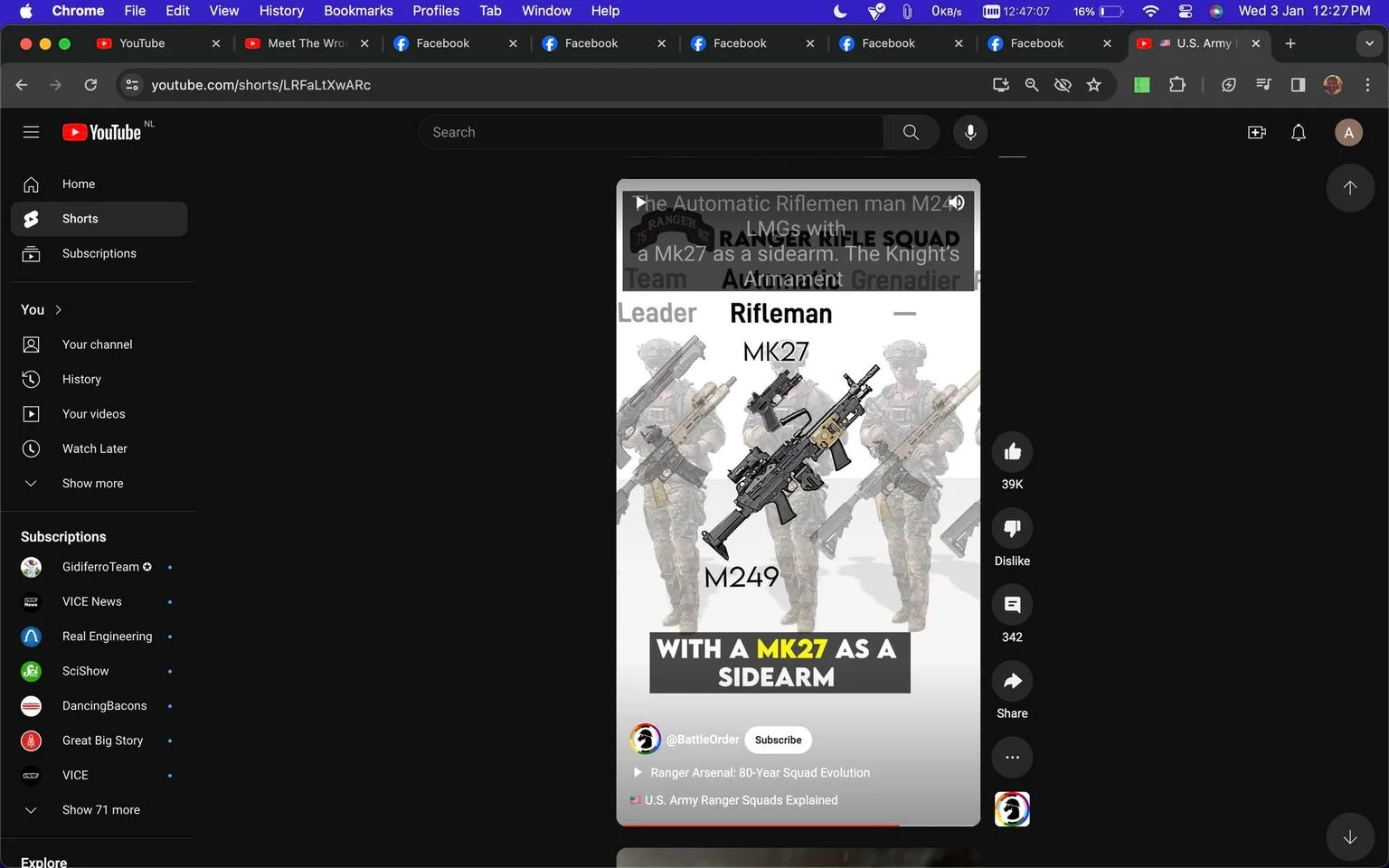The width and height of the screenshot is (1389, 868).
Task: Open Chrome three-dot menu
Action: pos(1367,85)
